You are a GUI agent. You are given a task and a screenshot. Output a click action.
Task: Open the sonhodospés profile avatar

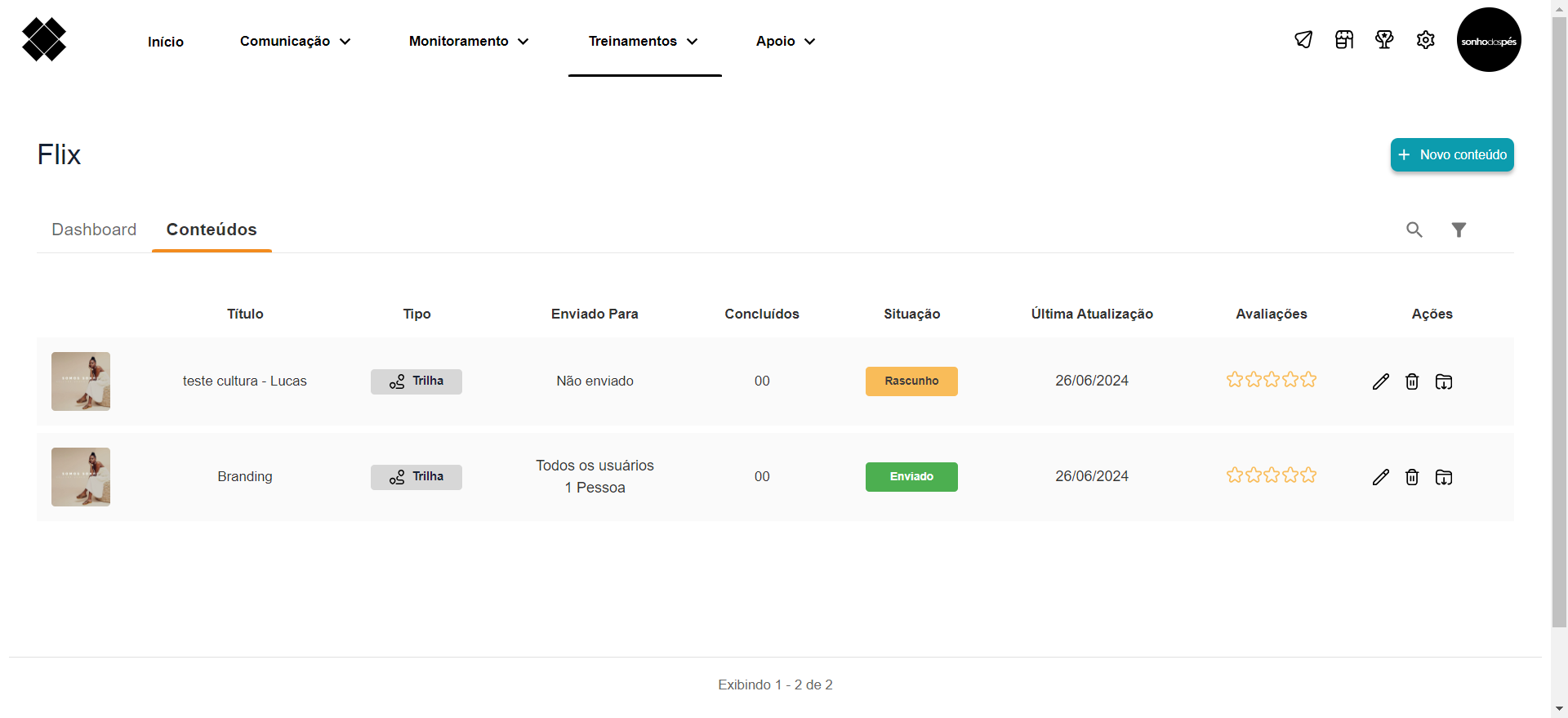click(1489, 40)
